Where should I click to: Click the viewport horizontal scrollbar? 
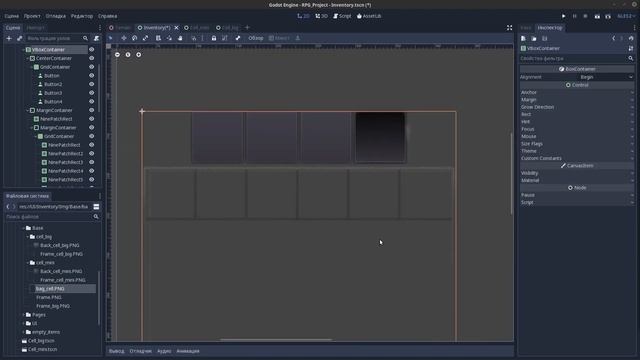(x=276, y=339)
